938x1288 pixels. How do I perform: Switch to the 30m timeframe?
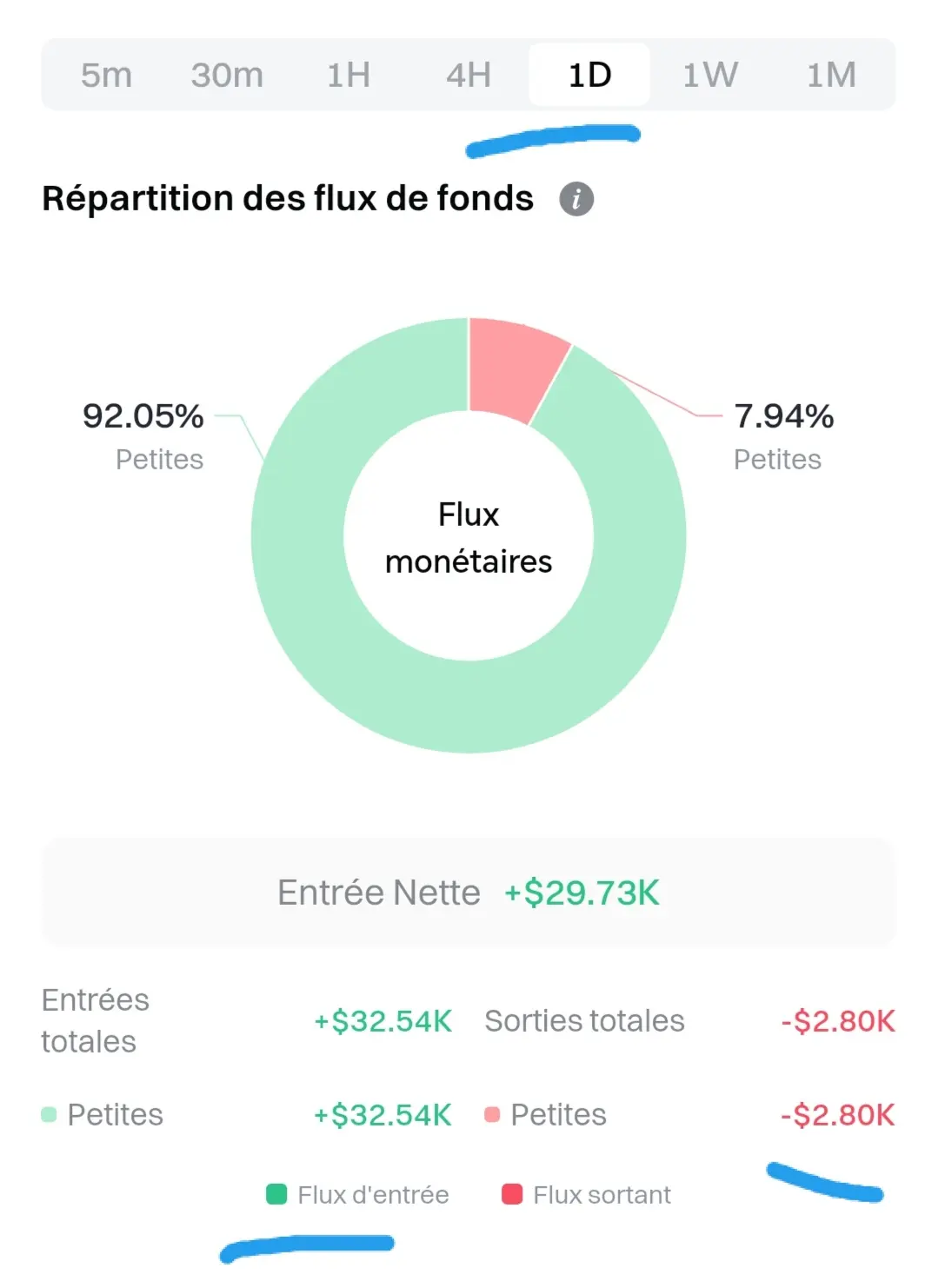click(227, 75)
